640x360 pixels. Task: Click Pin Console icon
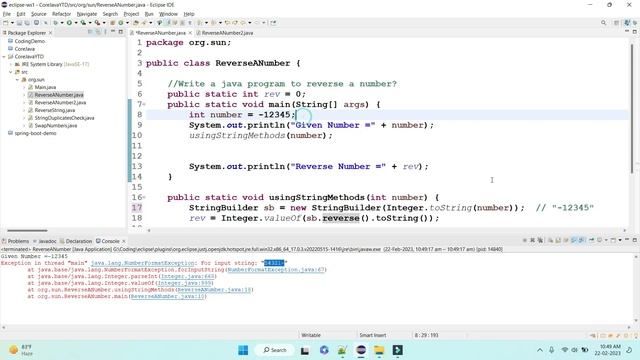point(591,240)
